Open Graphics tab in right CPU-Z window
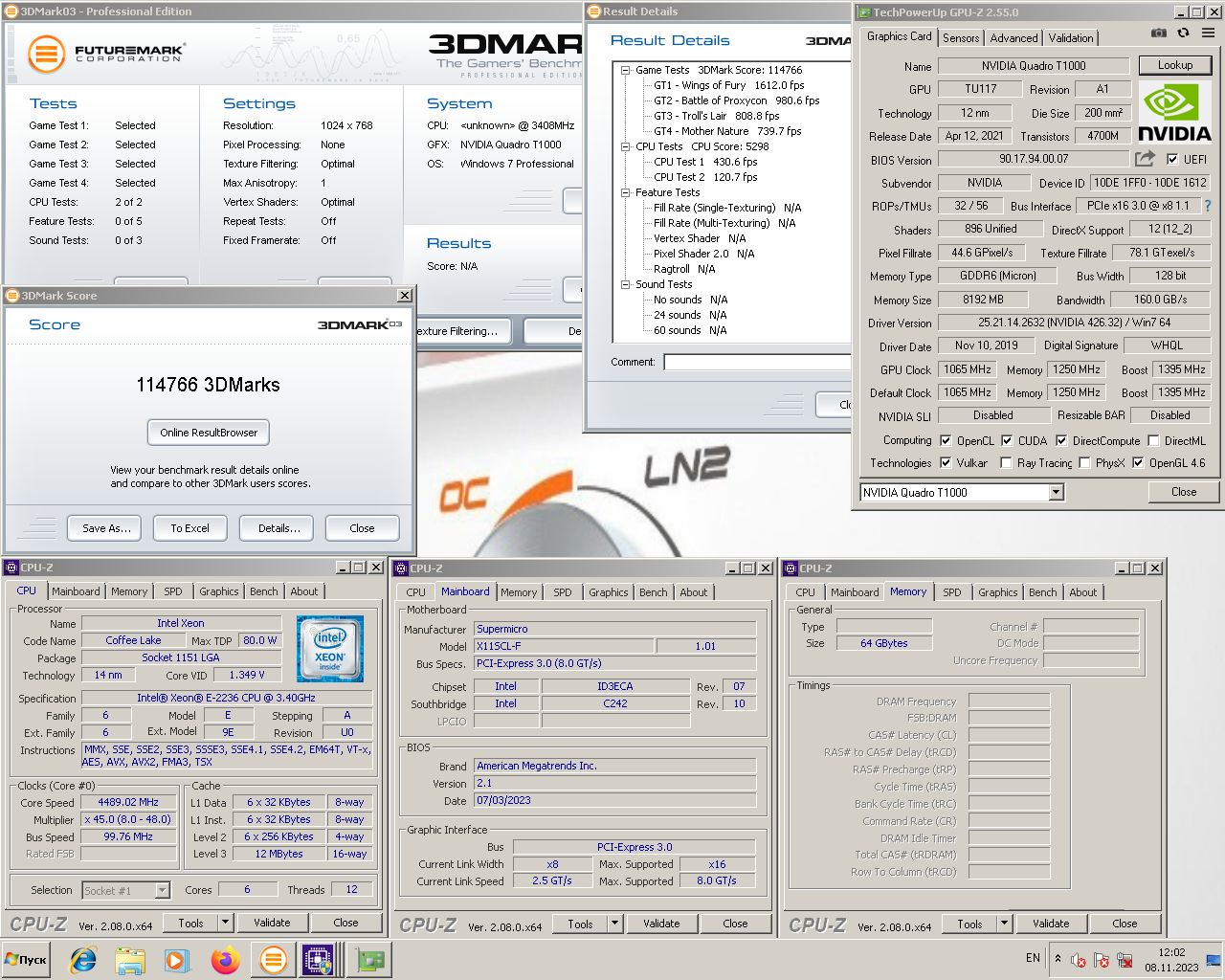1225x980 pixels. 997,592
